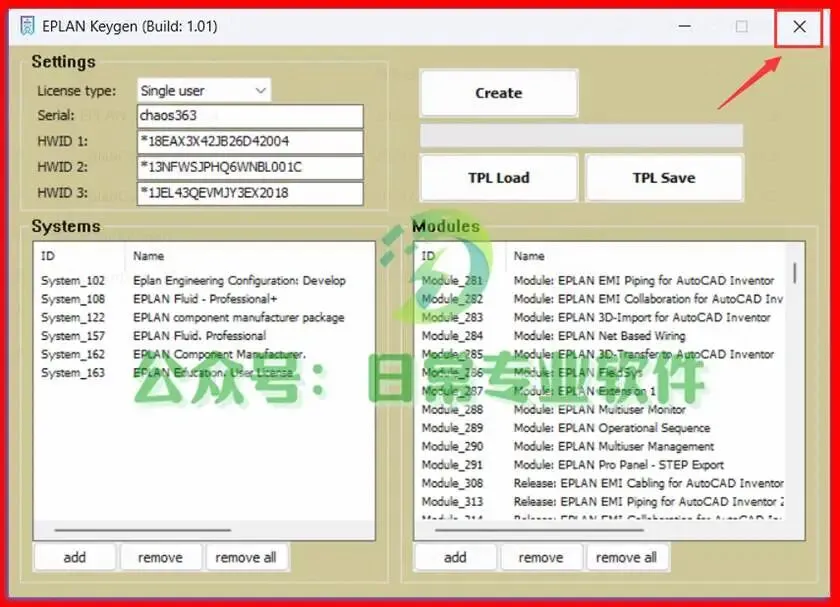
Task: Click the TPL Load button
Action: [x=499, y=178]
